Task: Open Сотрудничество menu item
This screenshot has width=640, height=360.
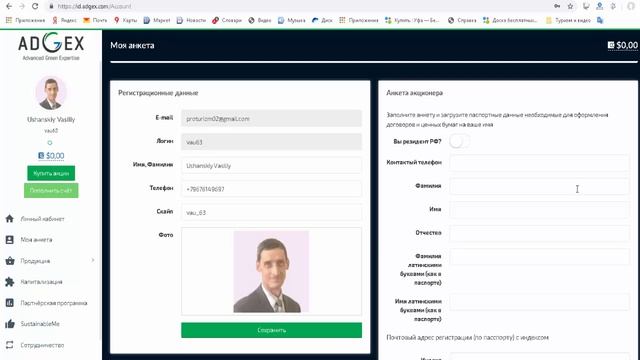Action: pyautogui.click(x=42, y=345)
